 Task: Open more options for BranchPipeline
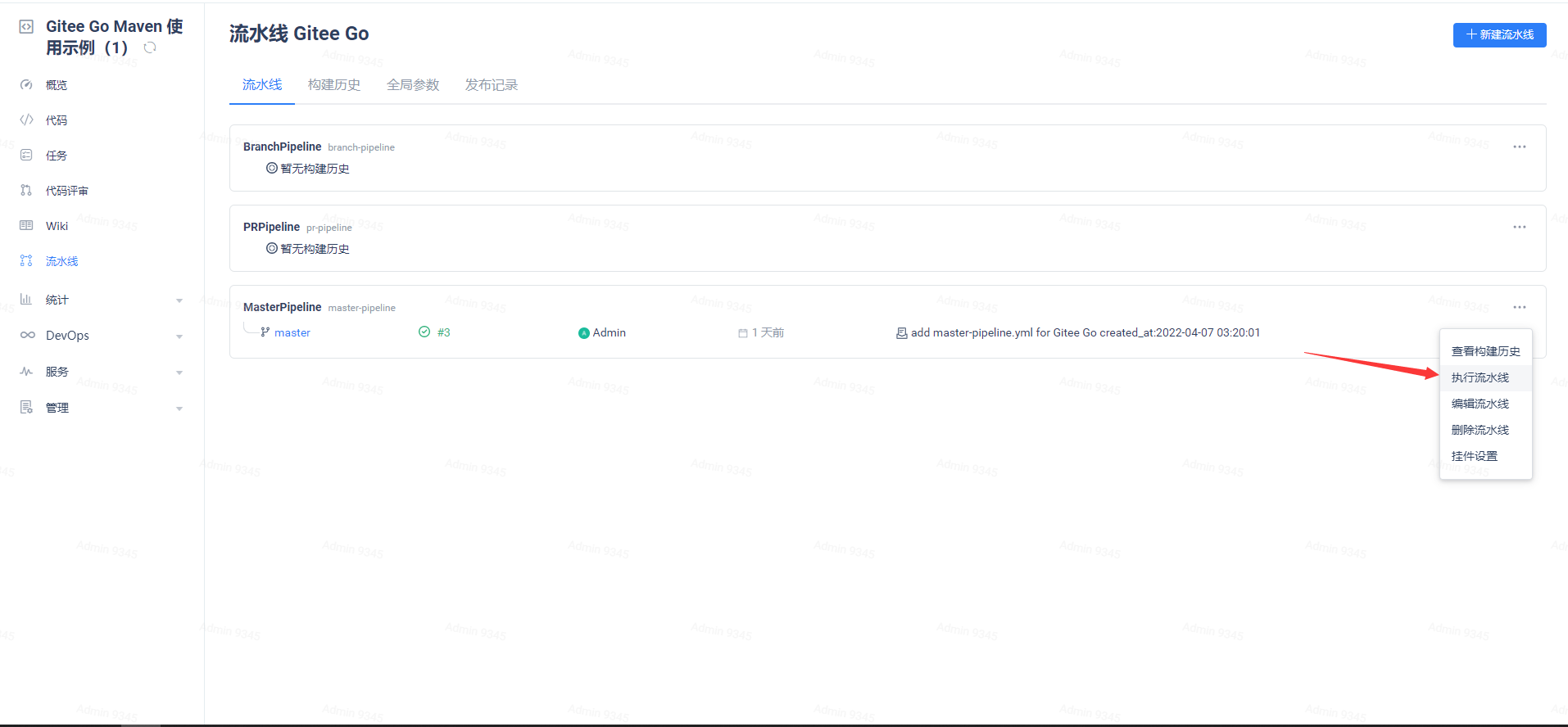(x=1520, y=147)
